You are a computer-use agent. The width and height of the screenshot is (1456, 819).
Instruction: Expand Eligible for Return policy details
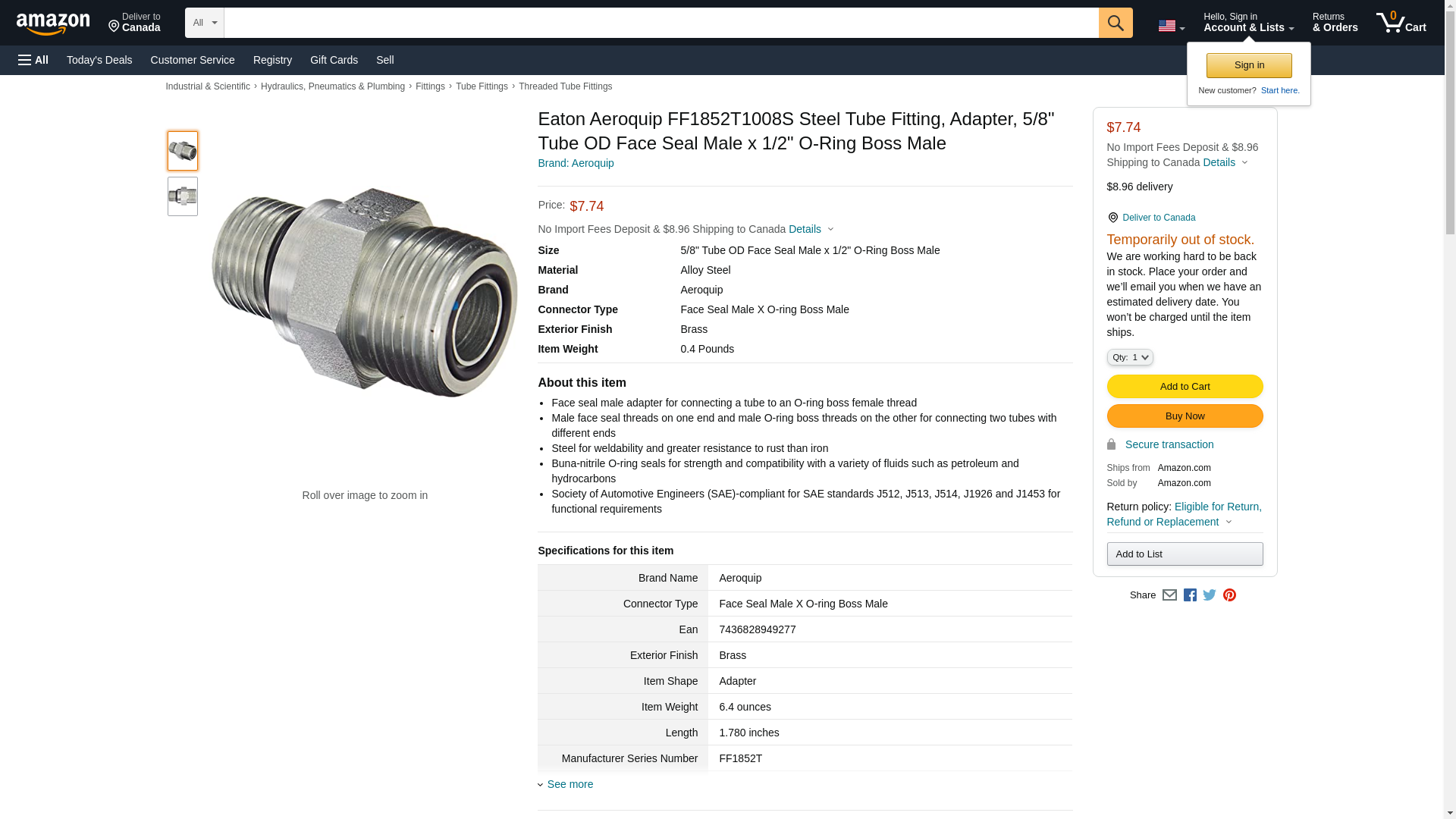[1183, 514]
